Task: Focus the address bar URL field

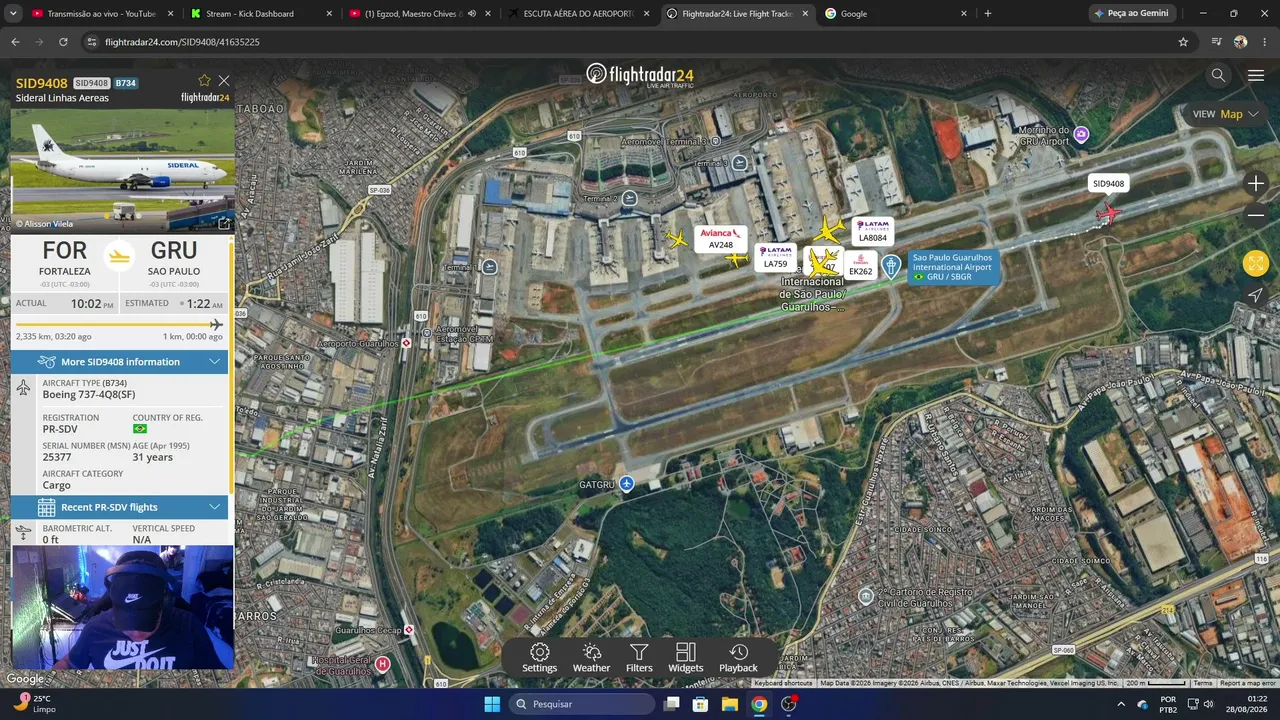Action: pyautogui.click(x=630, y=42)
